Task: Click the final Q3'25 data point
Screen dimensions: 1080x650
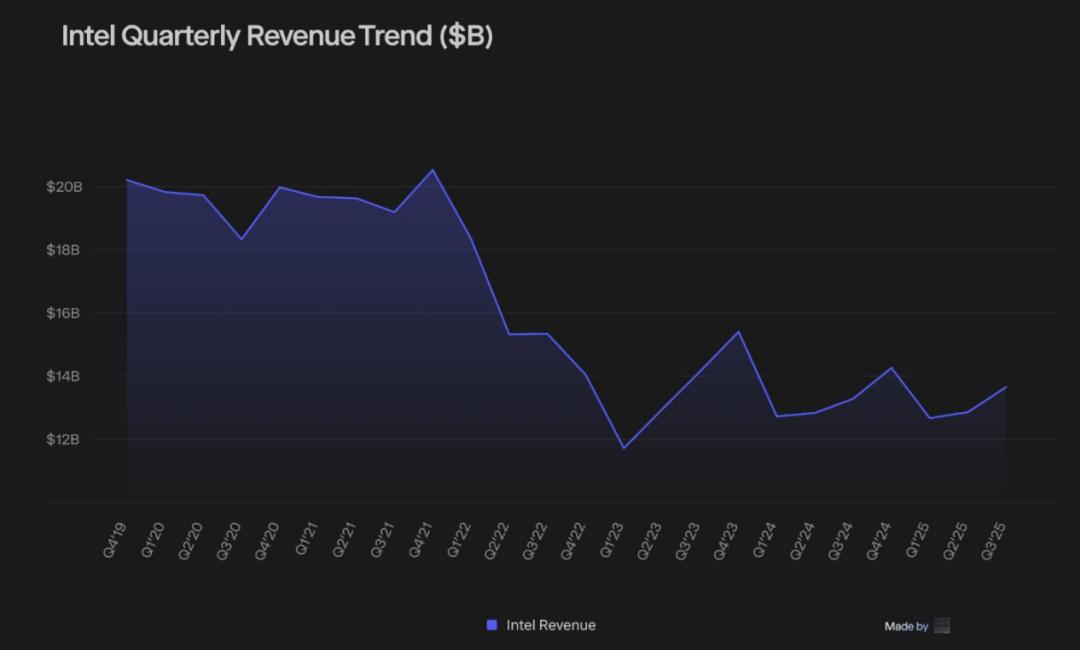Action: tap(1006, 387)
